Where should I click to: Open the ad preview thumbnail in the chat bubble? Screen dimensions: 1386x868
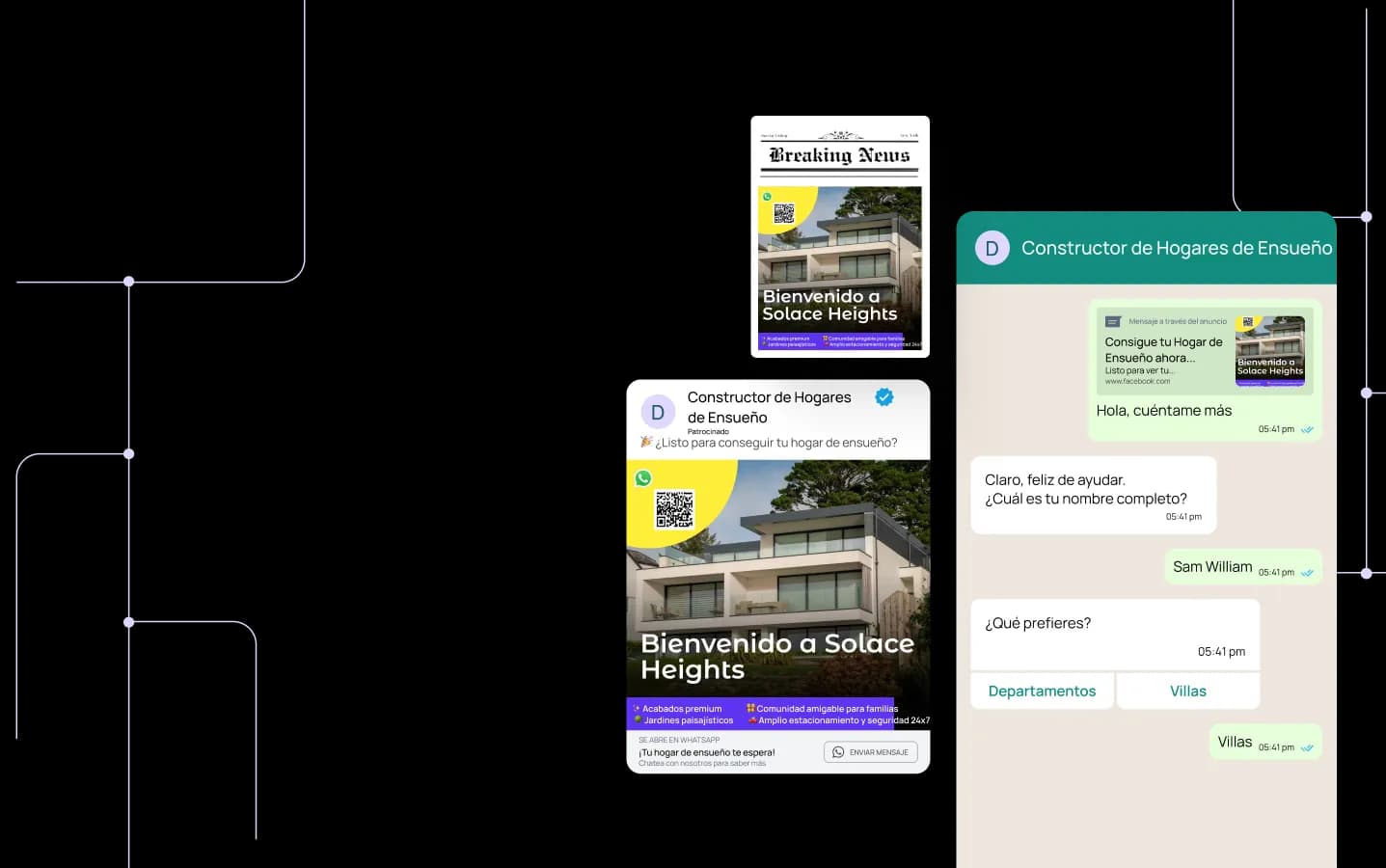pyautogui.click(x=1269, y=351)
